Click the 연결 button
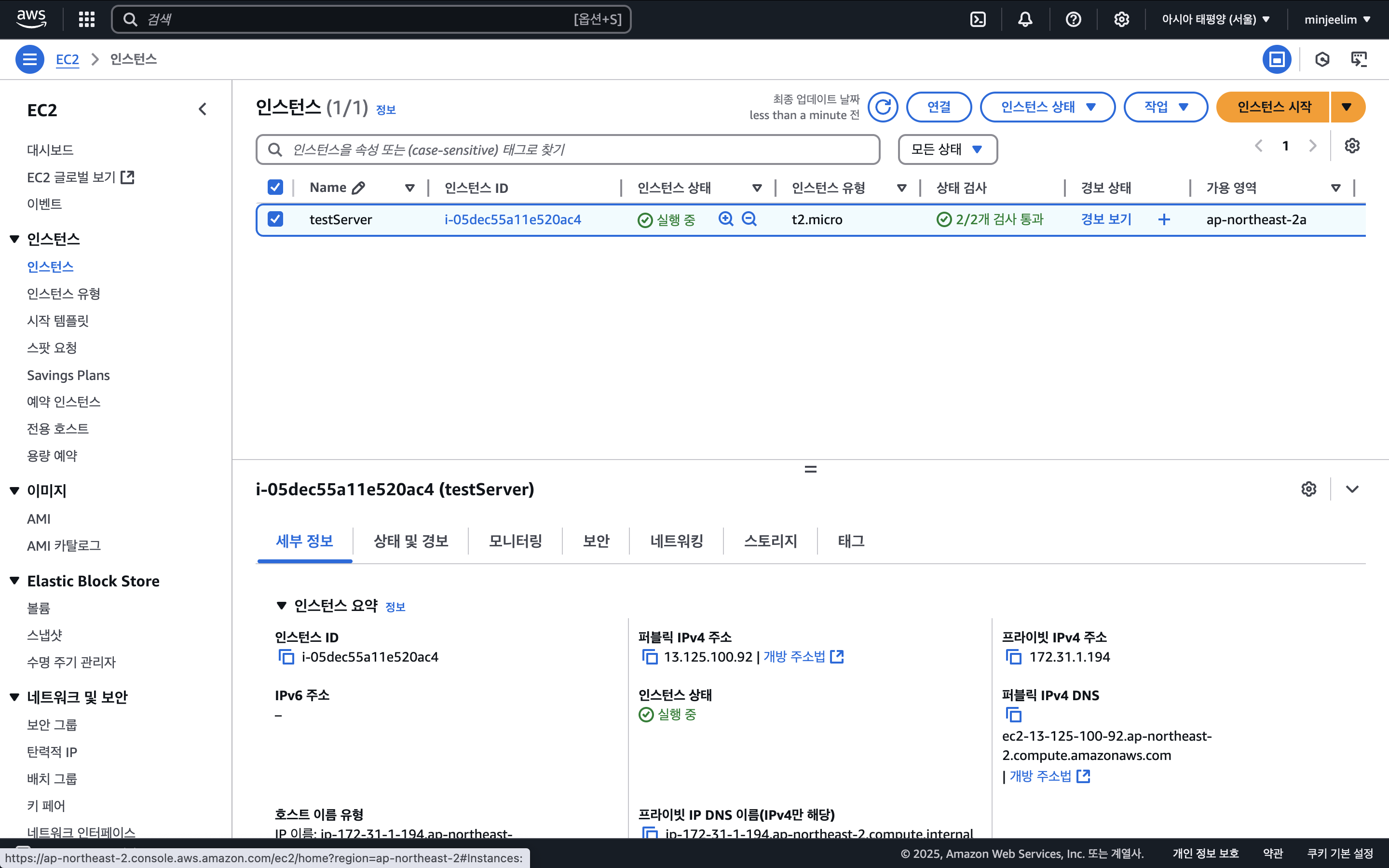Image resolution: width=1389 pixels, height=868 pixels. (x=939, y=107)
